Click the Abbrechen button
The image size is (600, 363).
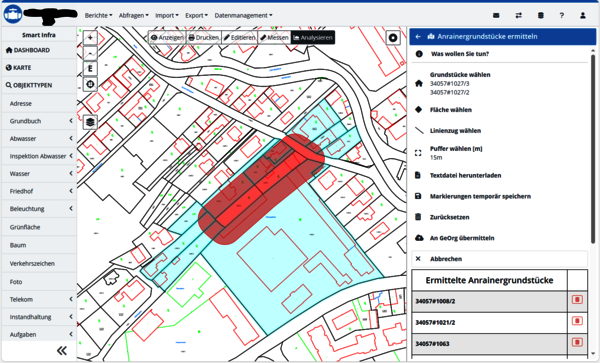click(x=500, y=259)
